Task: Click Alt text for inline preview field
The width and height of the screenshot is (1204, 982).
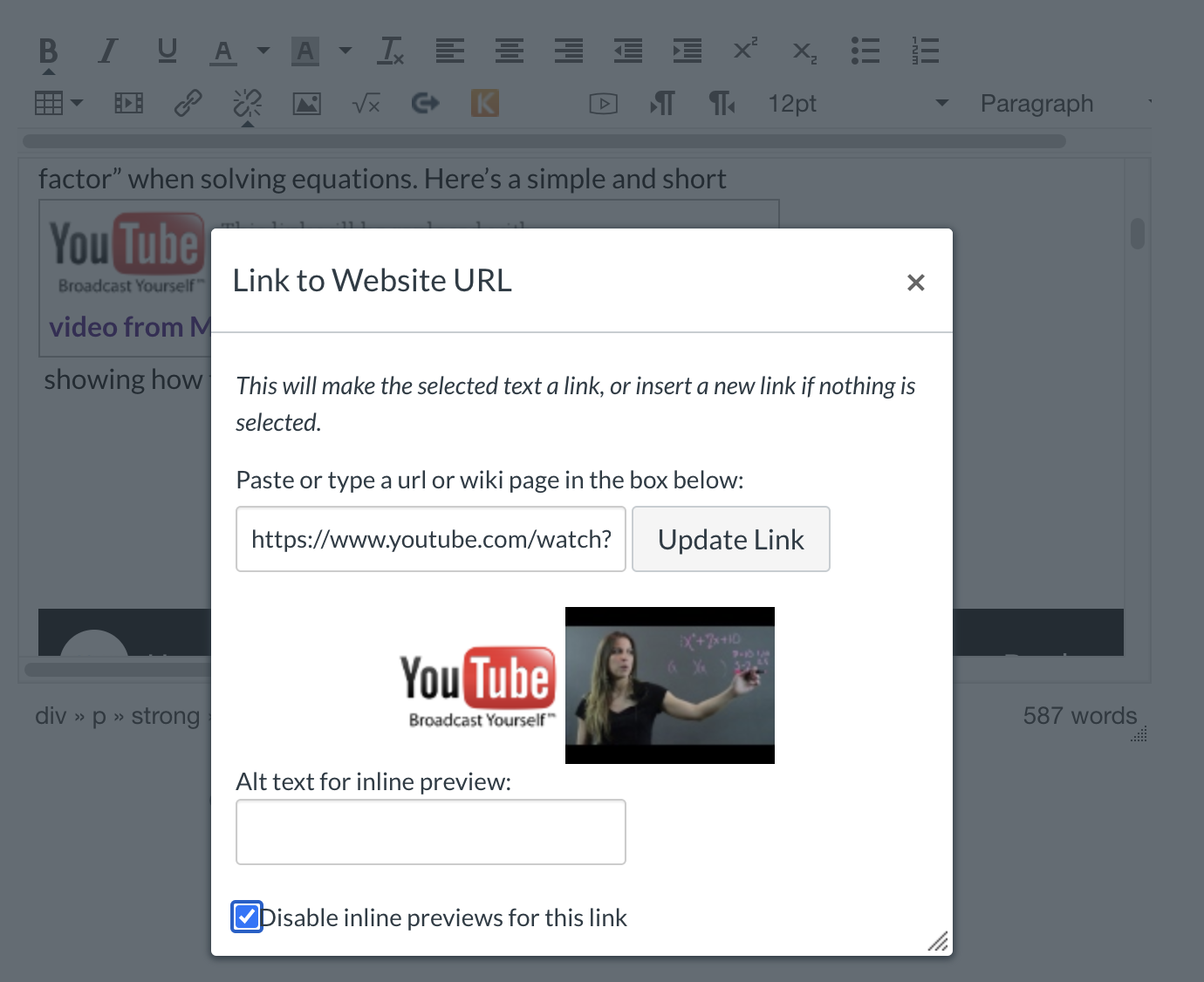Action: click(431, 832)
